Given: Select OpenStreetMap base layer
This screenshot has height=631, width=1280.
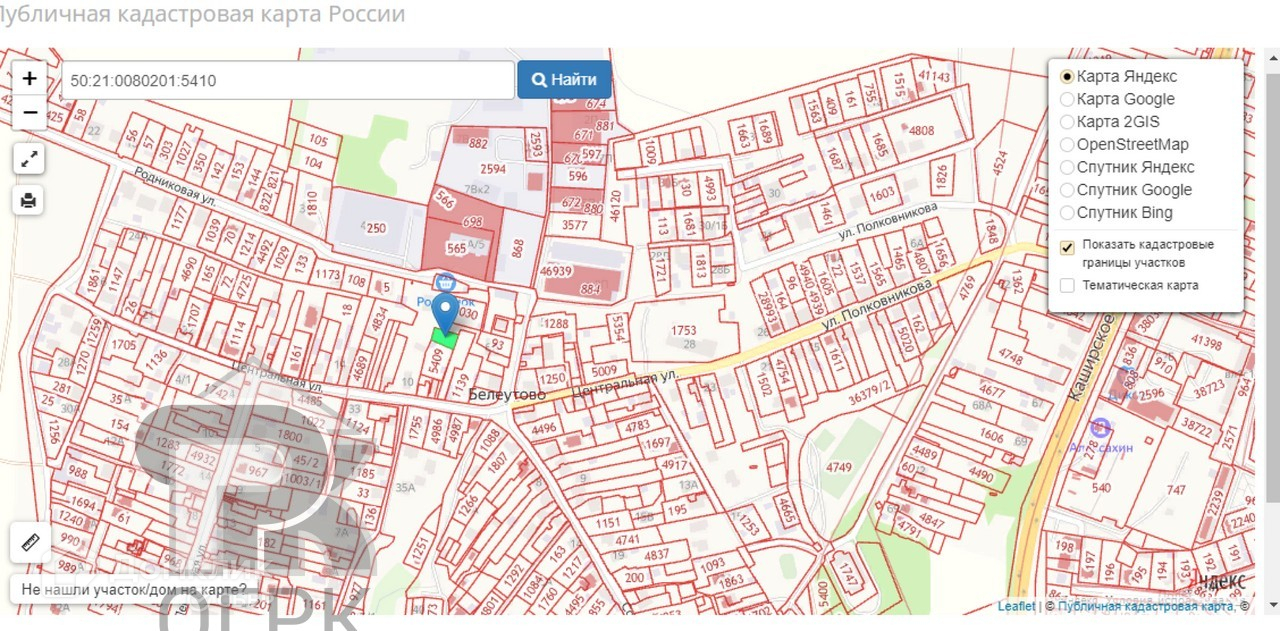Looking at the screenshot, I should click(x=1067, y=145).
